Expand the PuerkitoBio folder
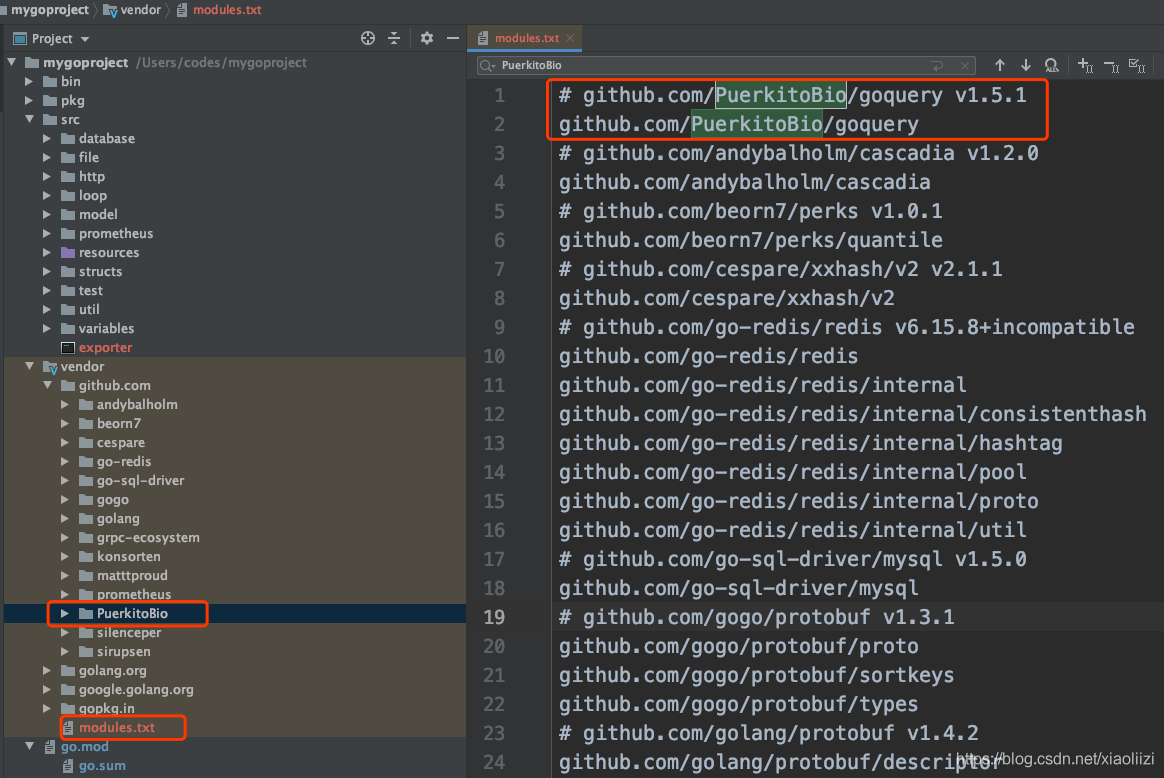Viewport: 1164px width, 778px height. click(x=65, y=613)
